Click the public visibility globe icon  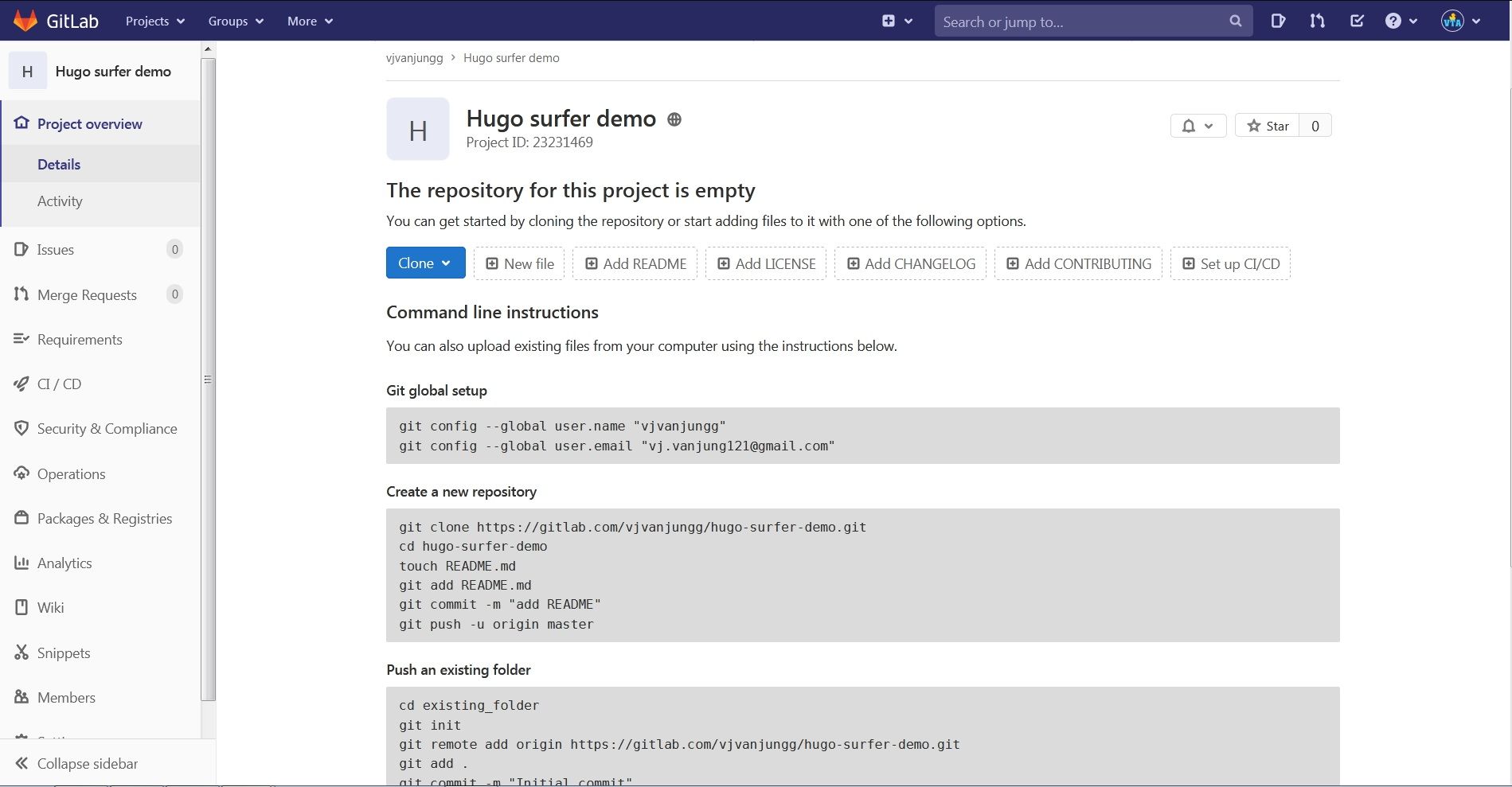click(x=674, y=119)
